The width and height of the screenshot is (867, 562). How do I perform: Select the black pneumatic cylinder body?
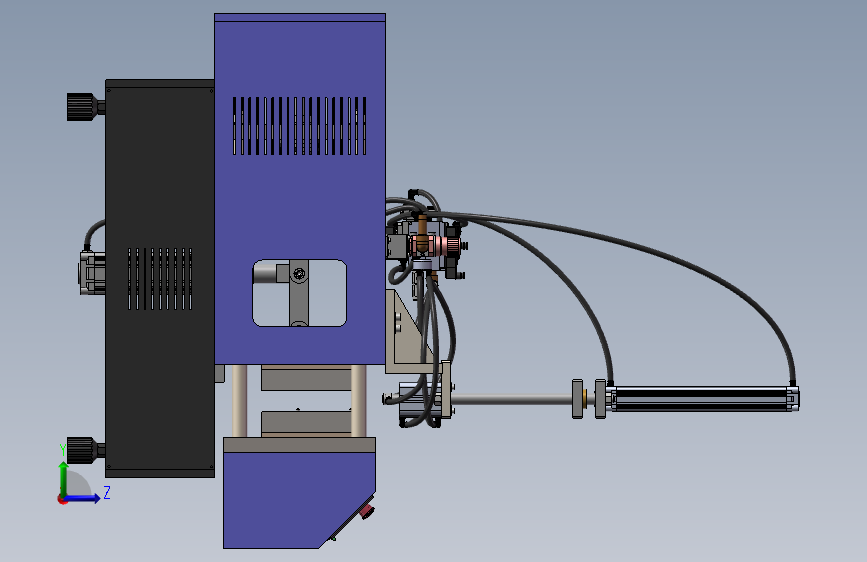702,399
